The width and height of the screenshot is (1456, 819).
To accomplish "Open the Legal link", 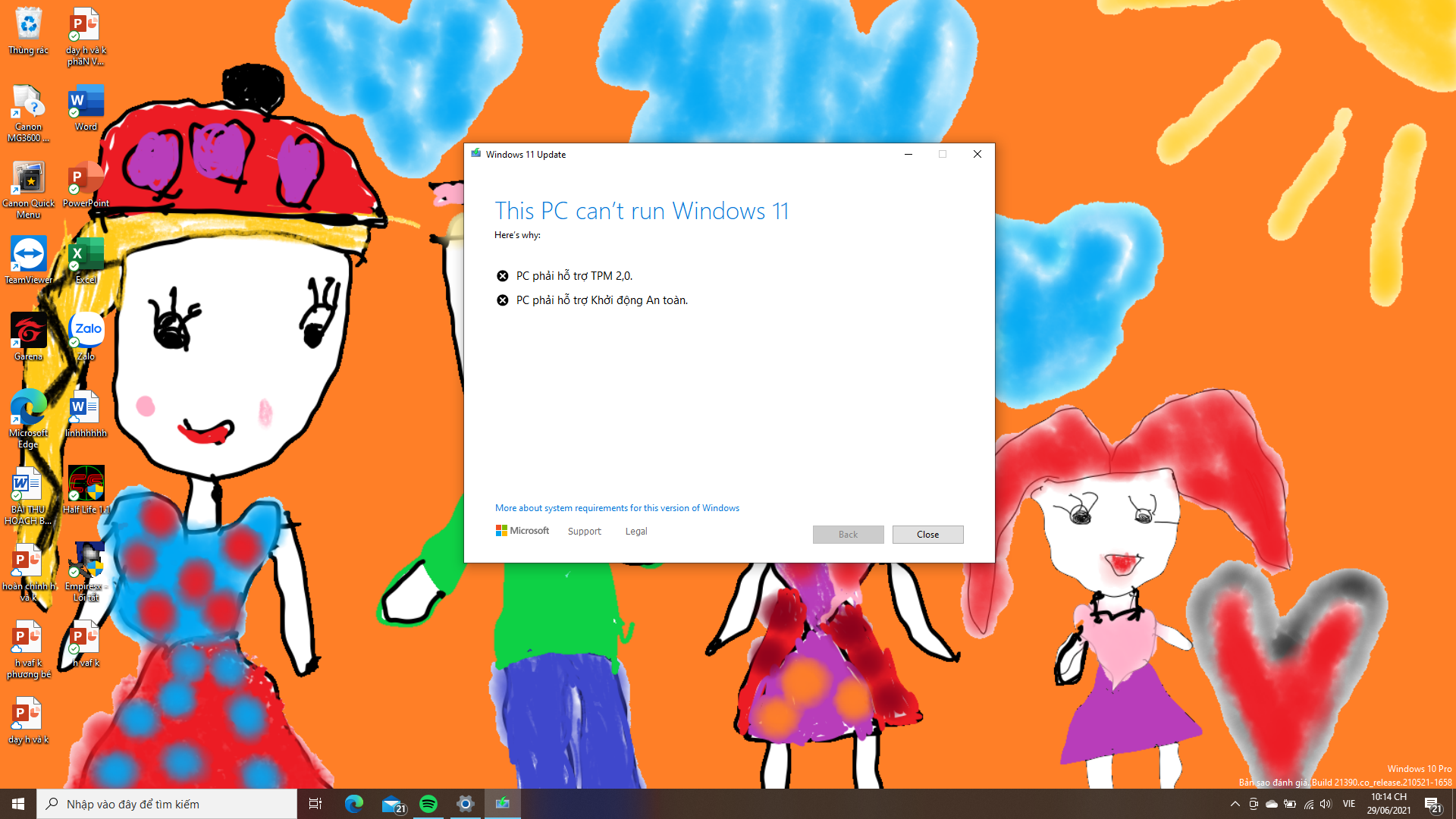I will (x=636, y=532).
